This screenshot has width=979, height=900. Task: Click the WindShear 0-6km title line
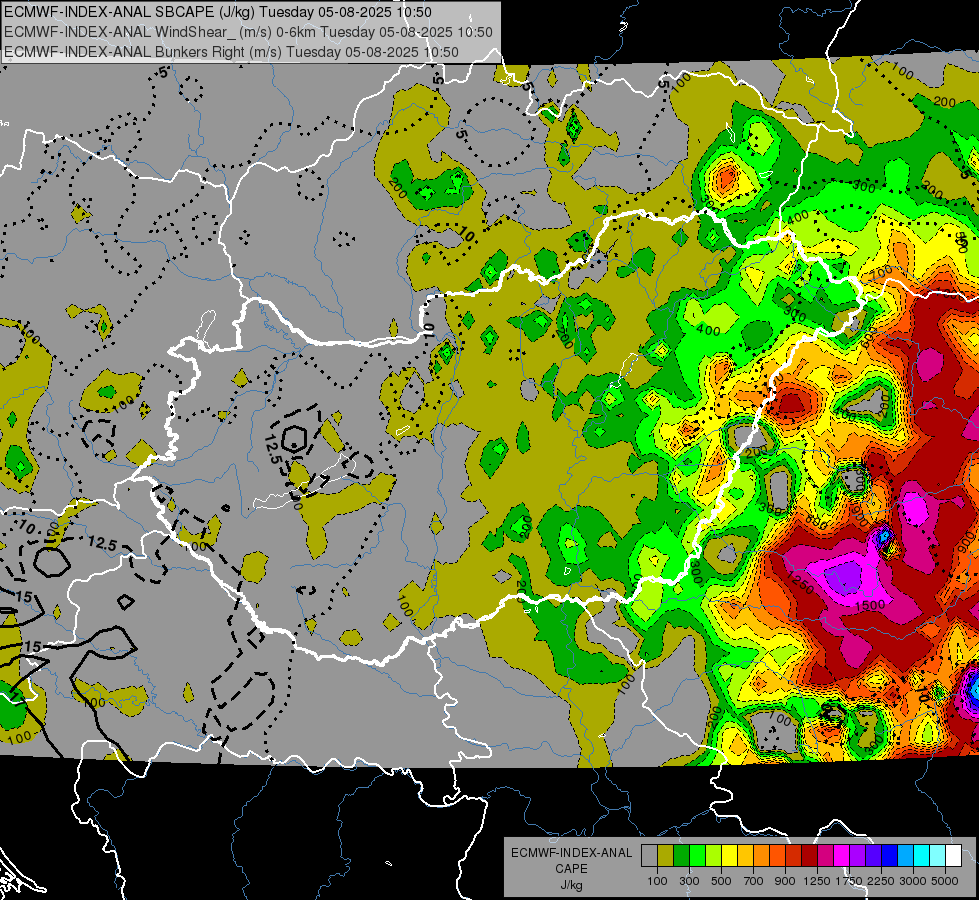[x=248, y=32]
